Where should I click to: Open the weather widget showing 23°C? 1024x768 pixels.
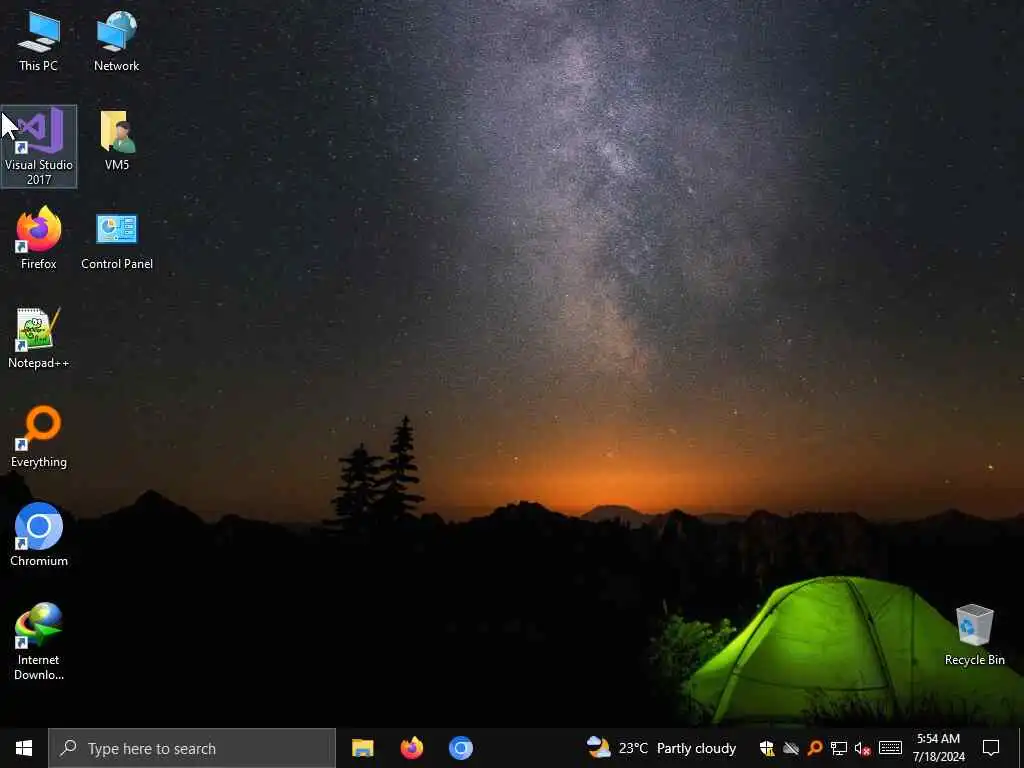[662, 748]
